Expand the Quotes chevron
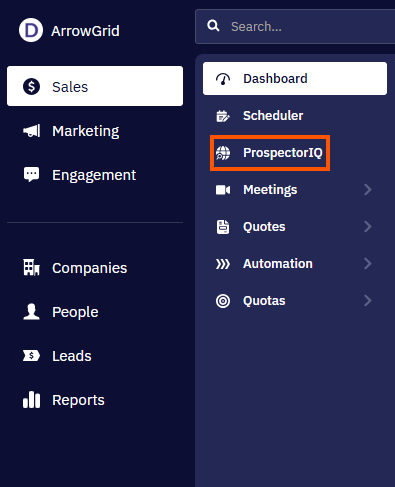This screenshot has width=395, height=487. coord(368,227)
